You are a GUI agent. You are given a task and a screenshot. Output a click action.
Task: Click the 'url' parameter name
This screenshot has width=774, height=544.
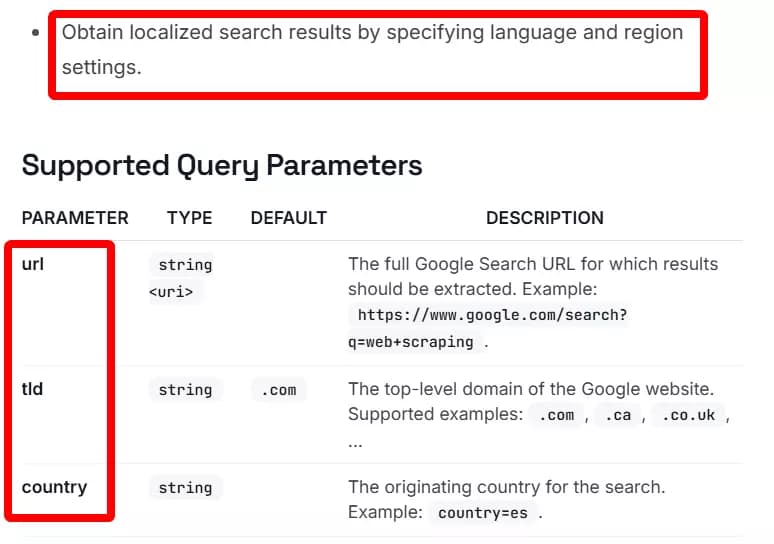point(33,264)
